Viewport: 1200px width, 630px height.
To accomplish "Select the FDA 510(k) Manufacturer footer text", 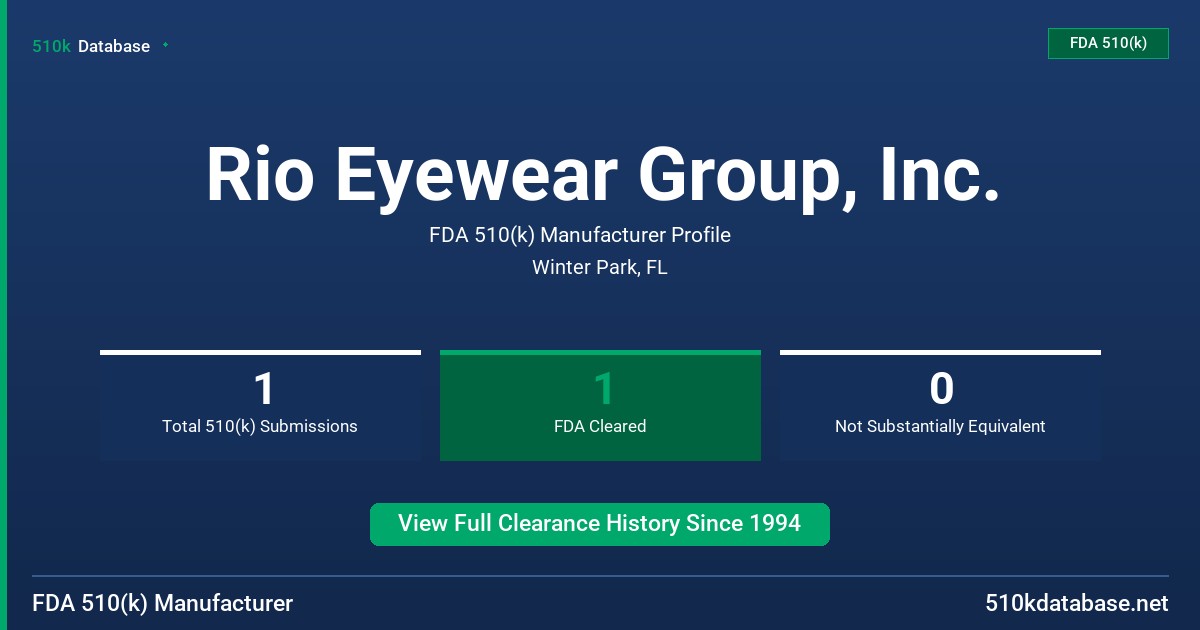I will click(x=163, y=603).
